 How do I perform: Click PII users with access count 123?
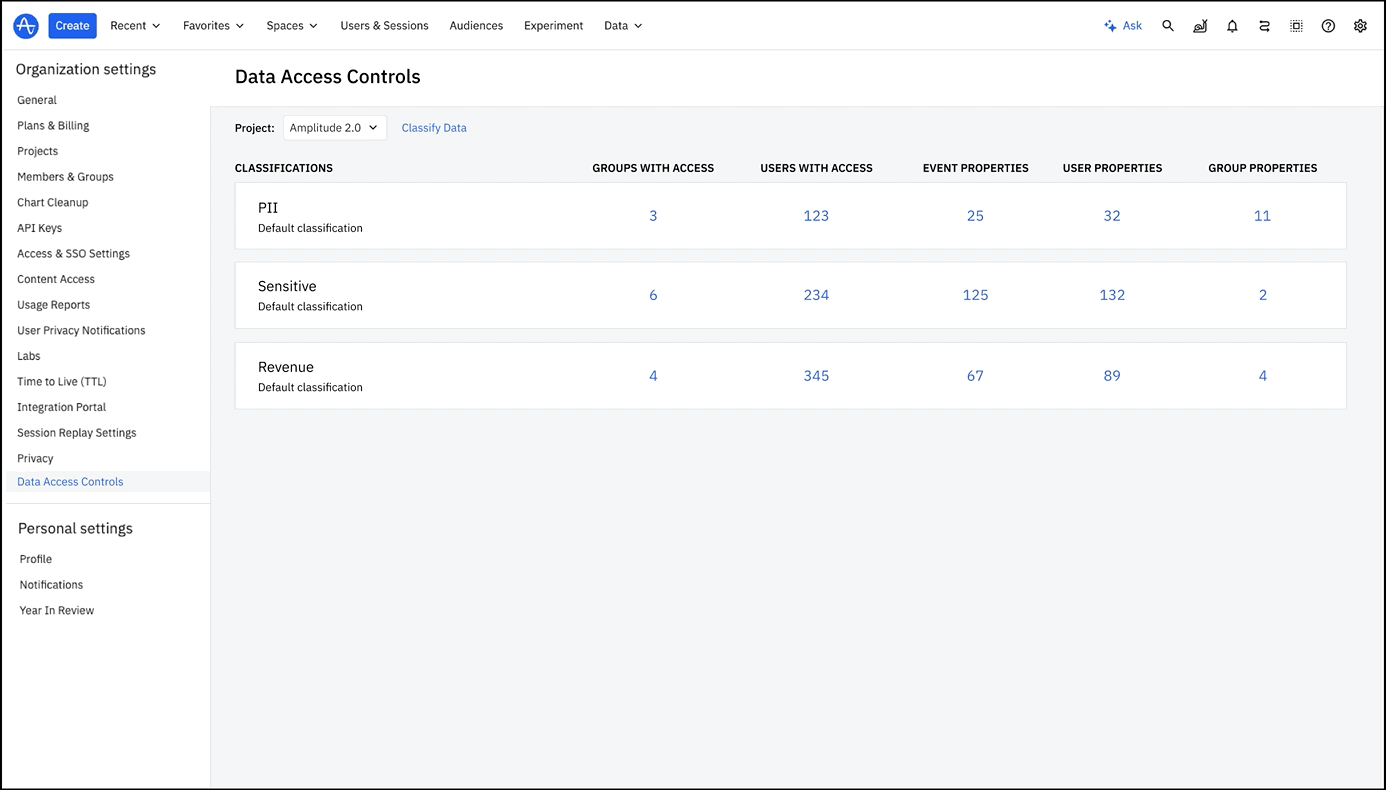[x=816, y=216]
